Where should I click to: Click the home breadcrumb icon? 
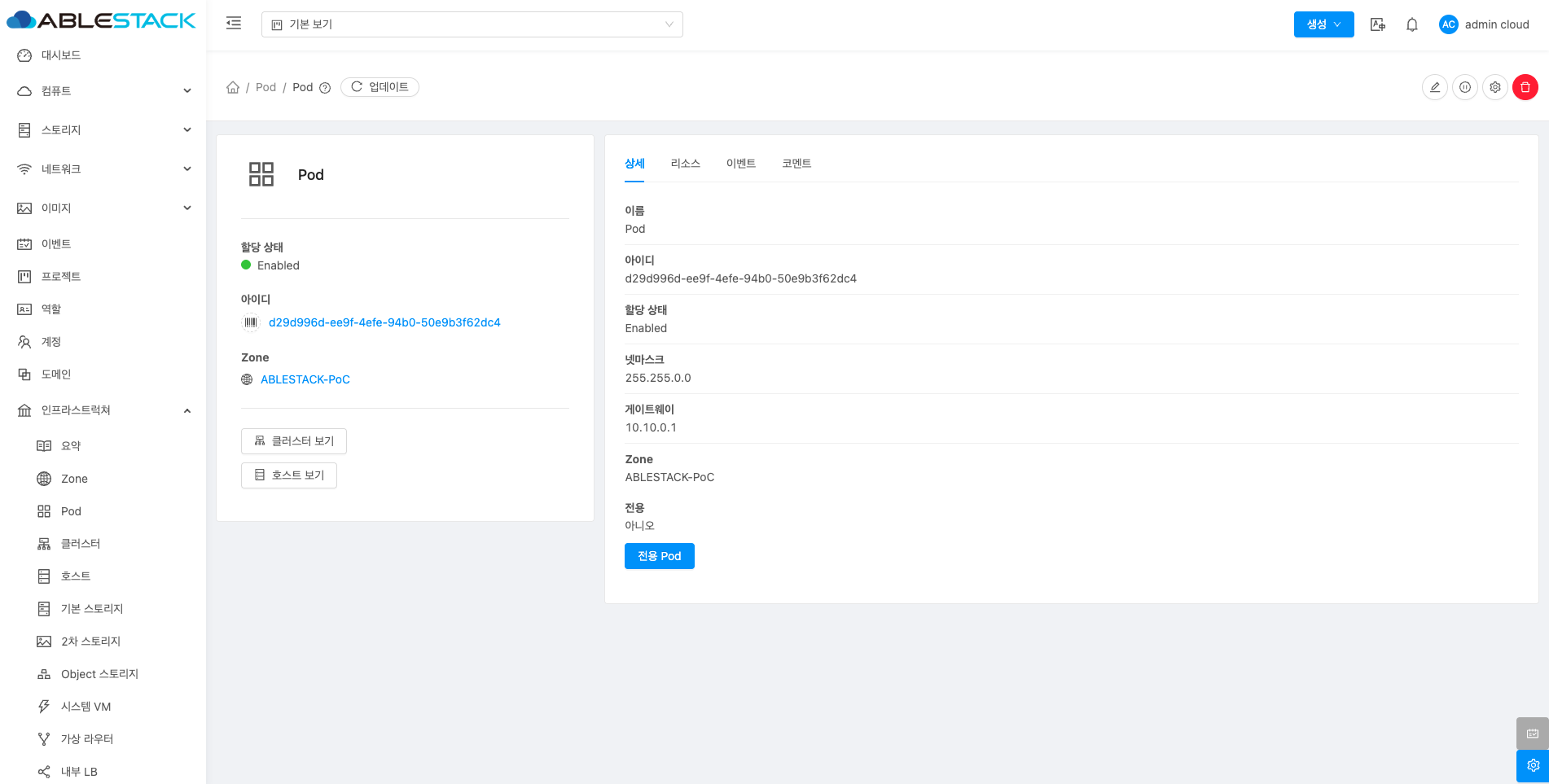233,87
